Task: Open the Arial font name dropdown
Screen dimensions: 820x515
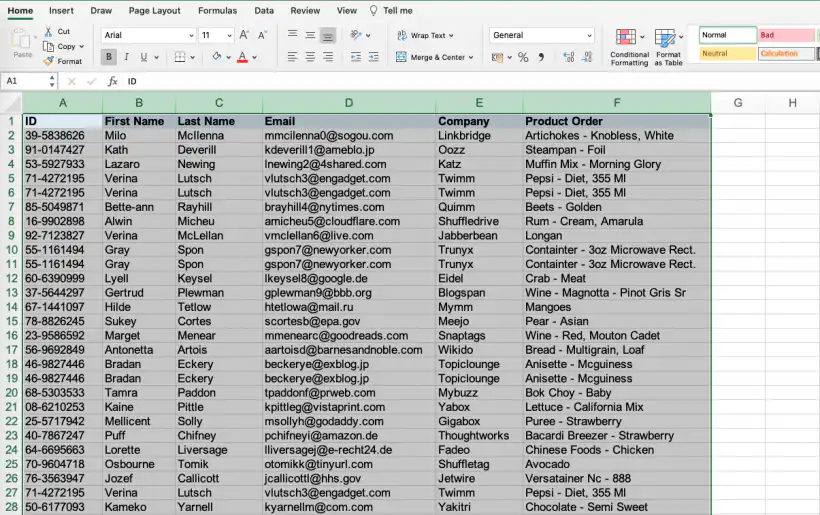Action: click(x=191, y=36)
